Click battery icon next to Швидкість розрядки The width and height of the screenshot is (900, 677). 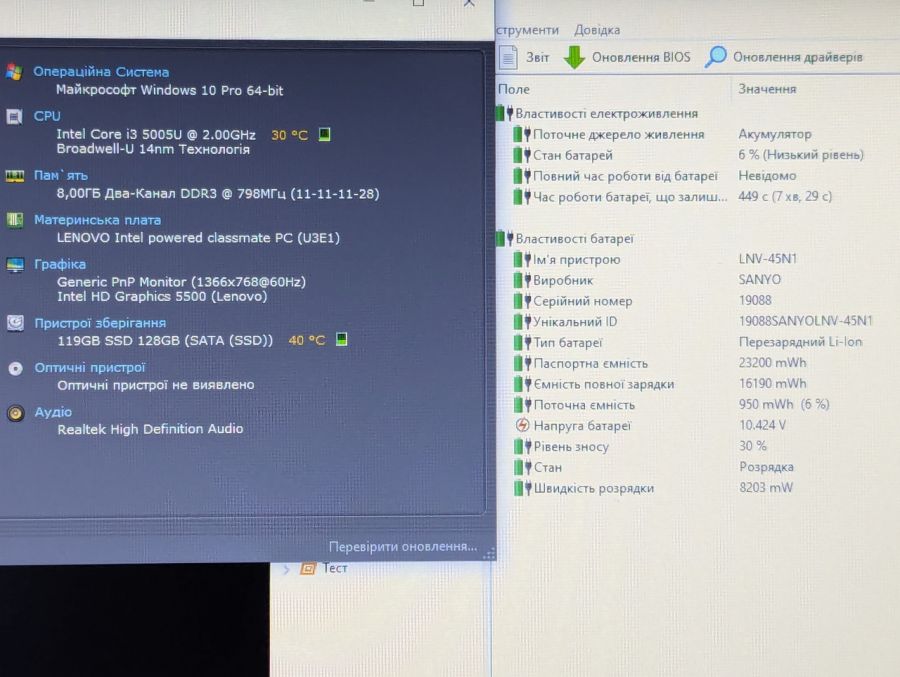tap(522, 488)
